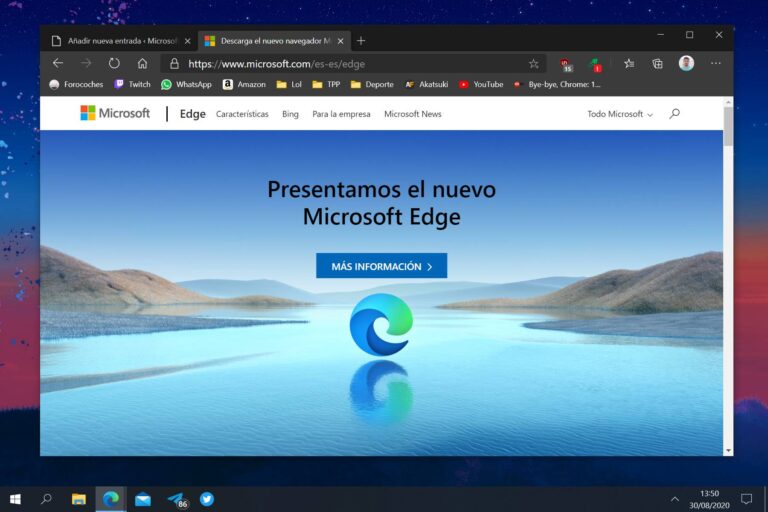Open Twitch bookmark

coord(132,84)
